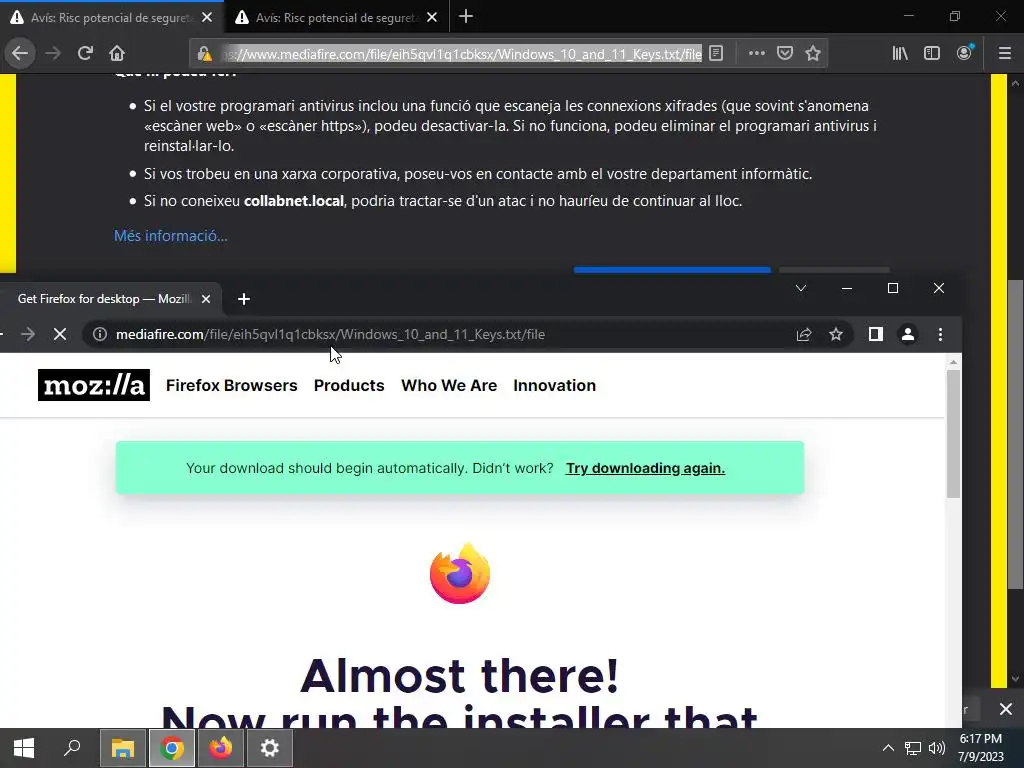
Task: View site information icon in Chrome
Action: coord(100,334)
